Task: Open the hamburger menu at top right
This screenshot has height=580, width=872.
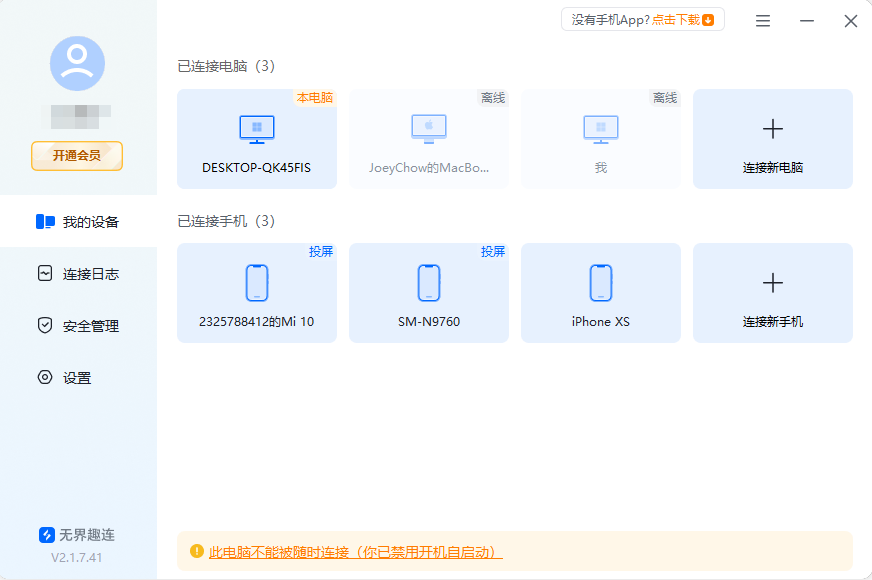Action: click(763, 20)
